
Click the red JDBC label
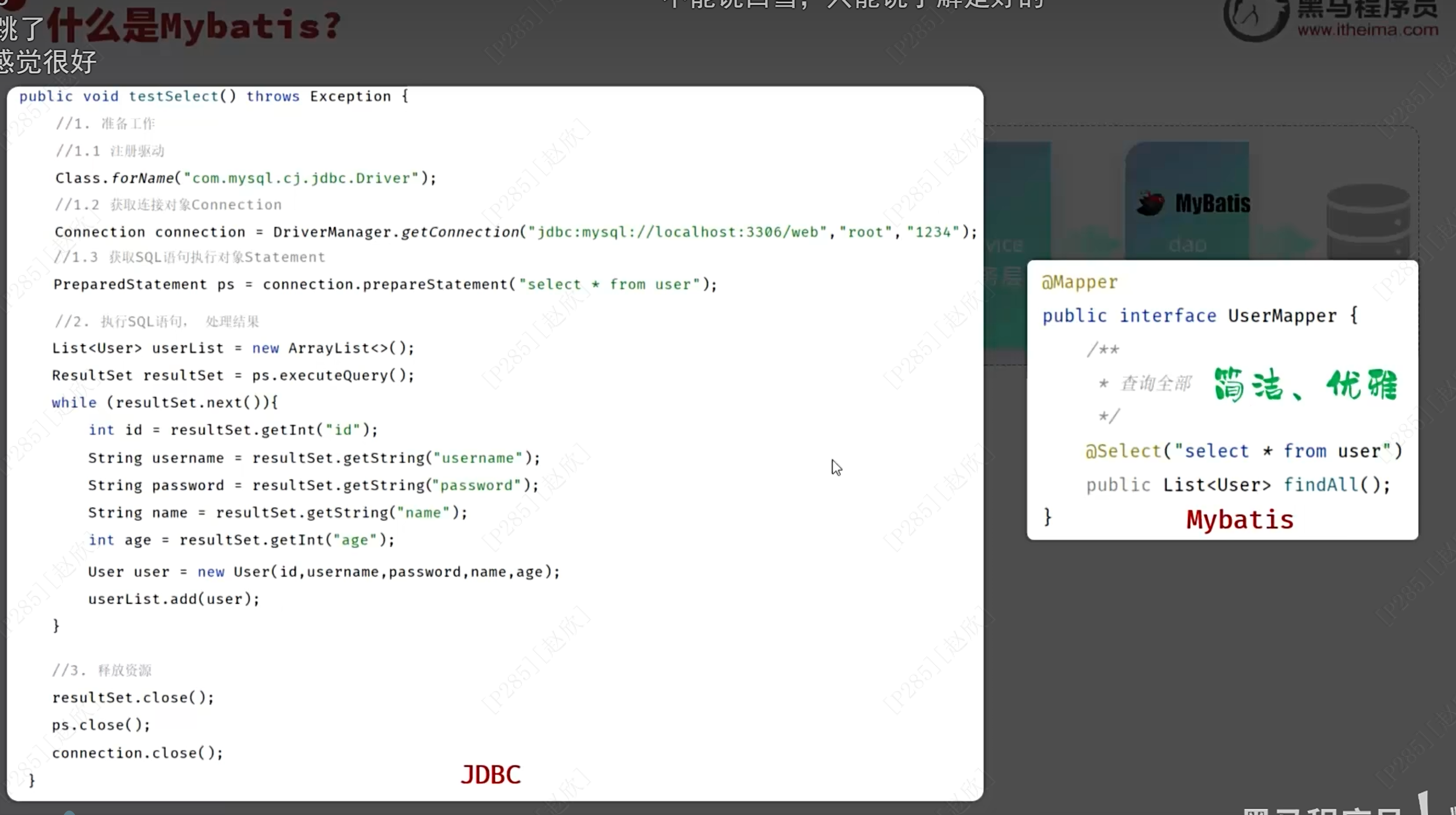tap(490, 775)
